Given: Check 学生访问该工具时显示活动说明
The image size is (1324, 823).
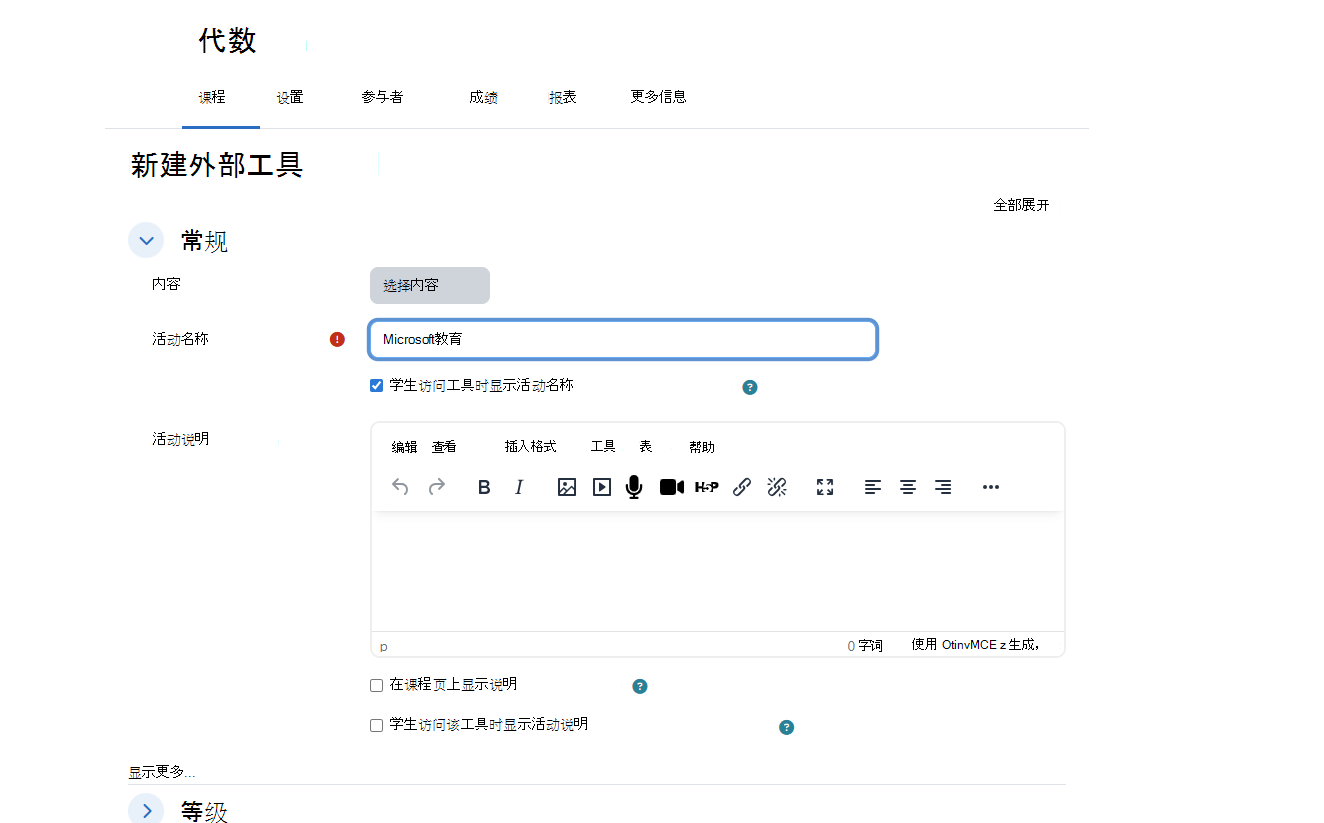Looking at the screenshot, I should (x=377, y=725).
